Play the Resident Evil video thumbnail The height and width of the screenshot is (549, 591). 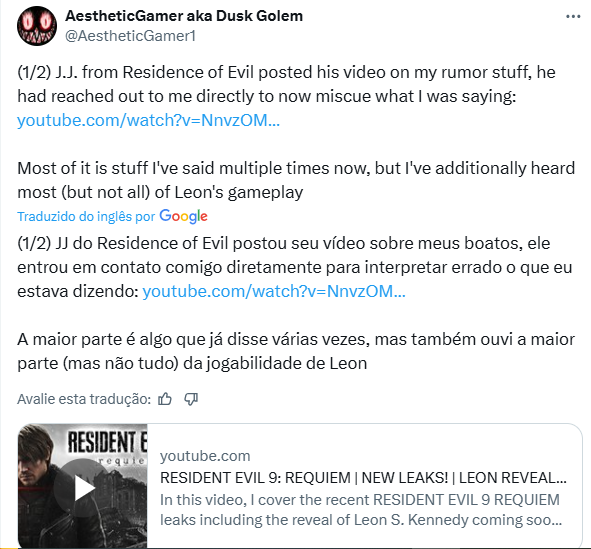tap(79, 488)
